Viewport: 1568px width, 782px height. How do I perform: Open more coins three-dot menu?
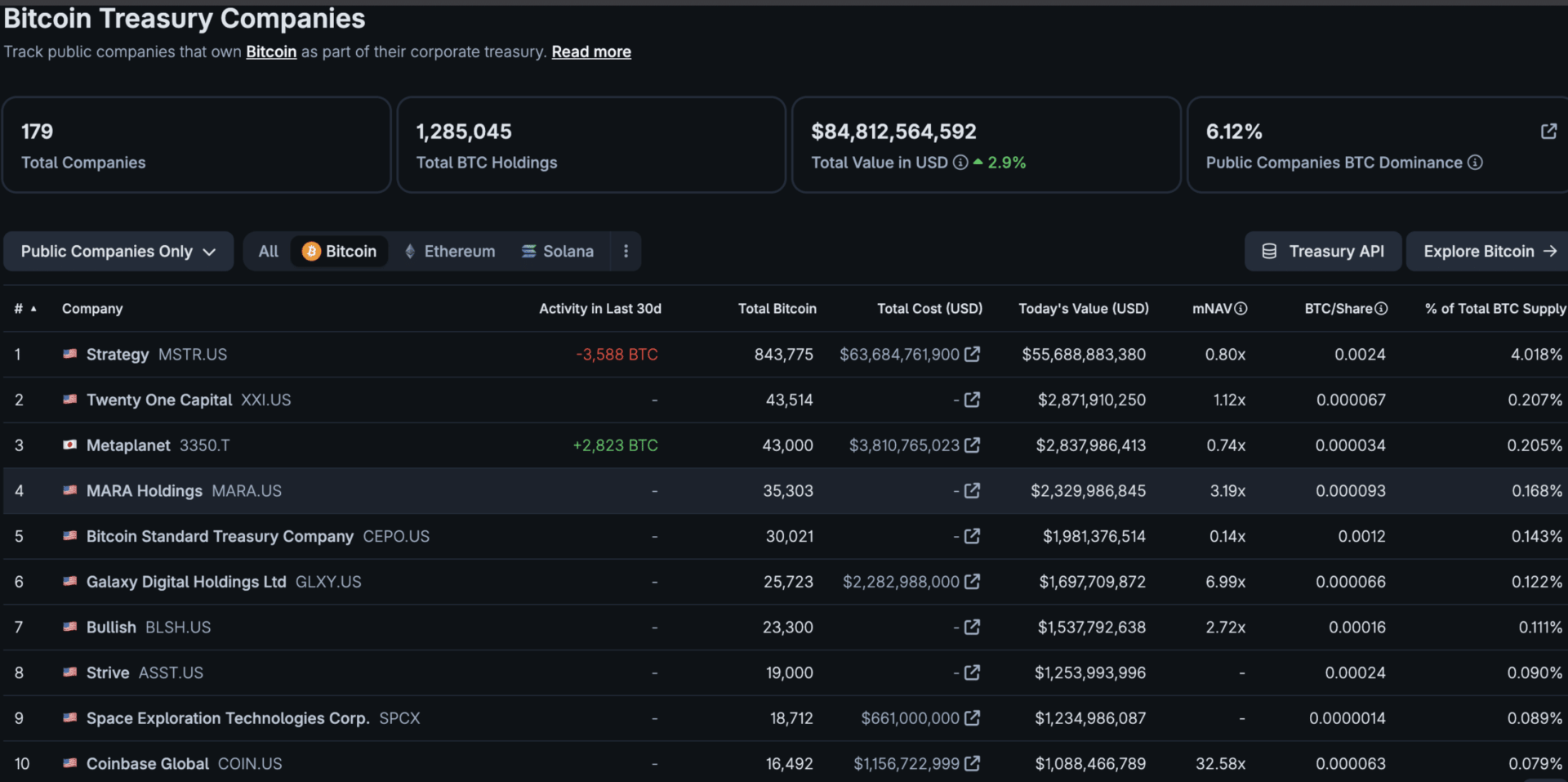[626, 252]
